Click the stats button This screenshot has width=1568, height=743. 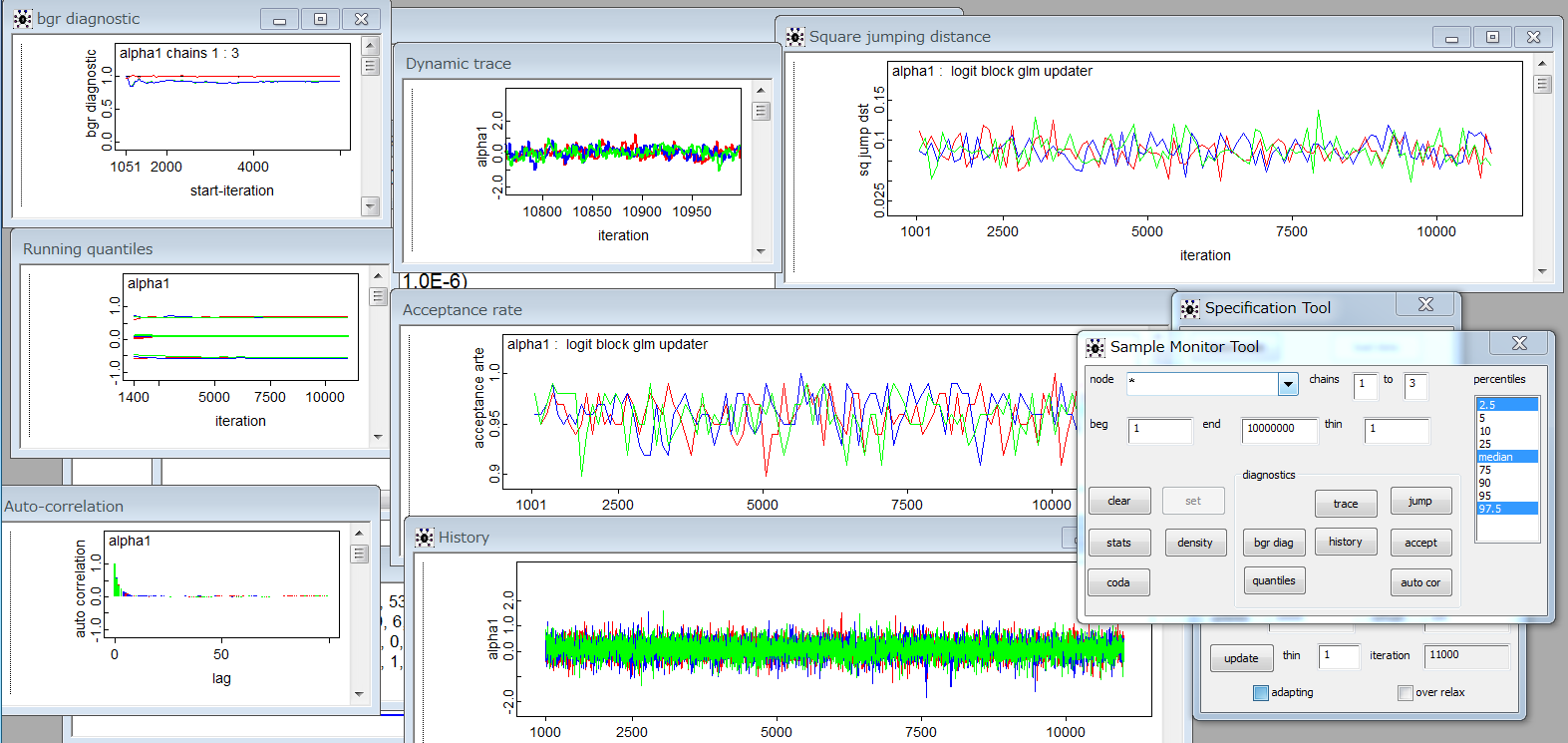[1119, 543]
